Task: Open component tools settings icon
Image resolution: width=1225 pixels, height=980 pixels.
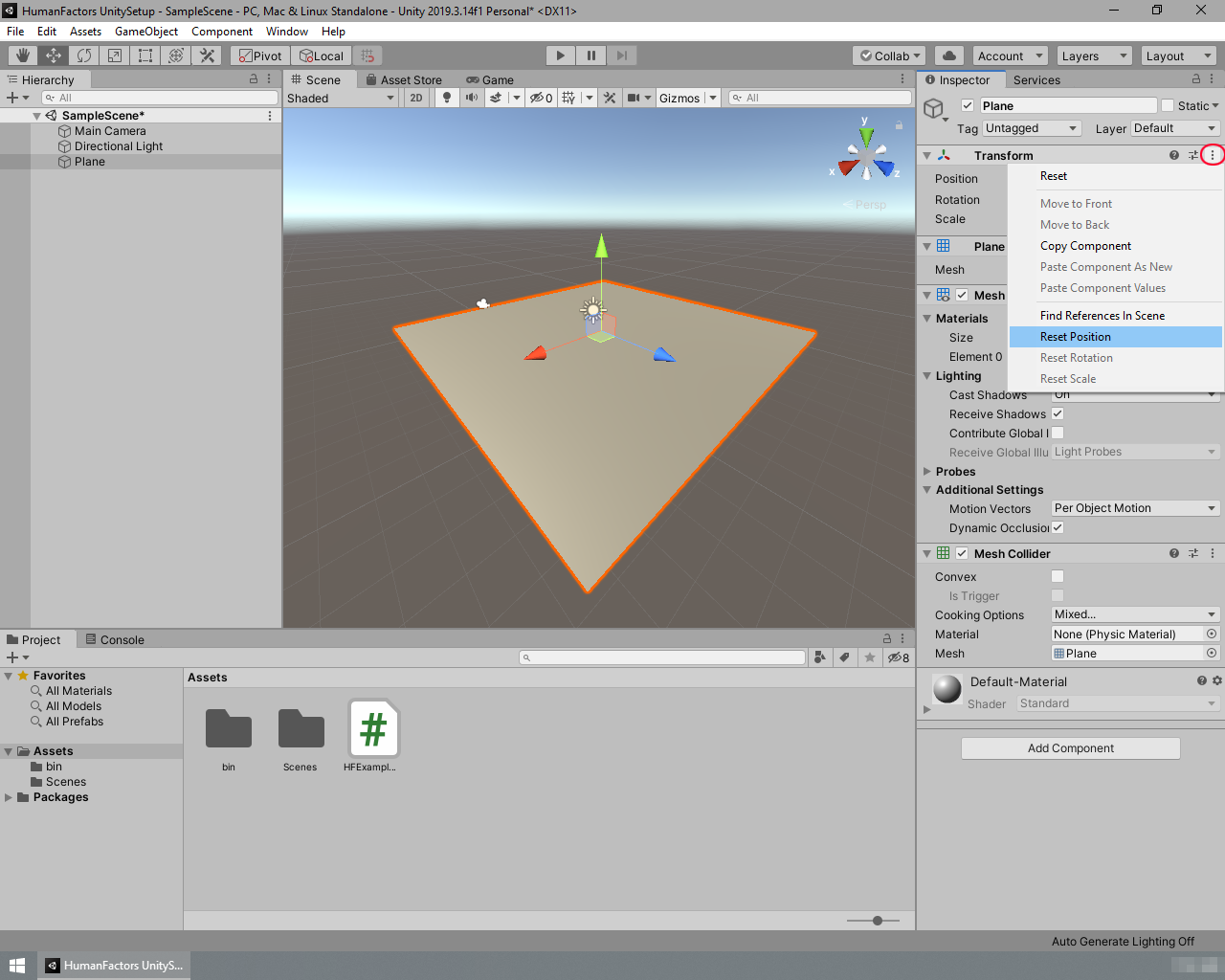Action: (610, 98)
